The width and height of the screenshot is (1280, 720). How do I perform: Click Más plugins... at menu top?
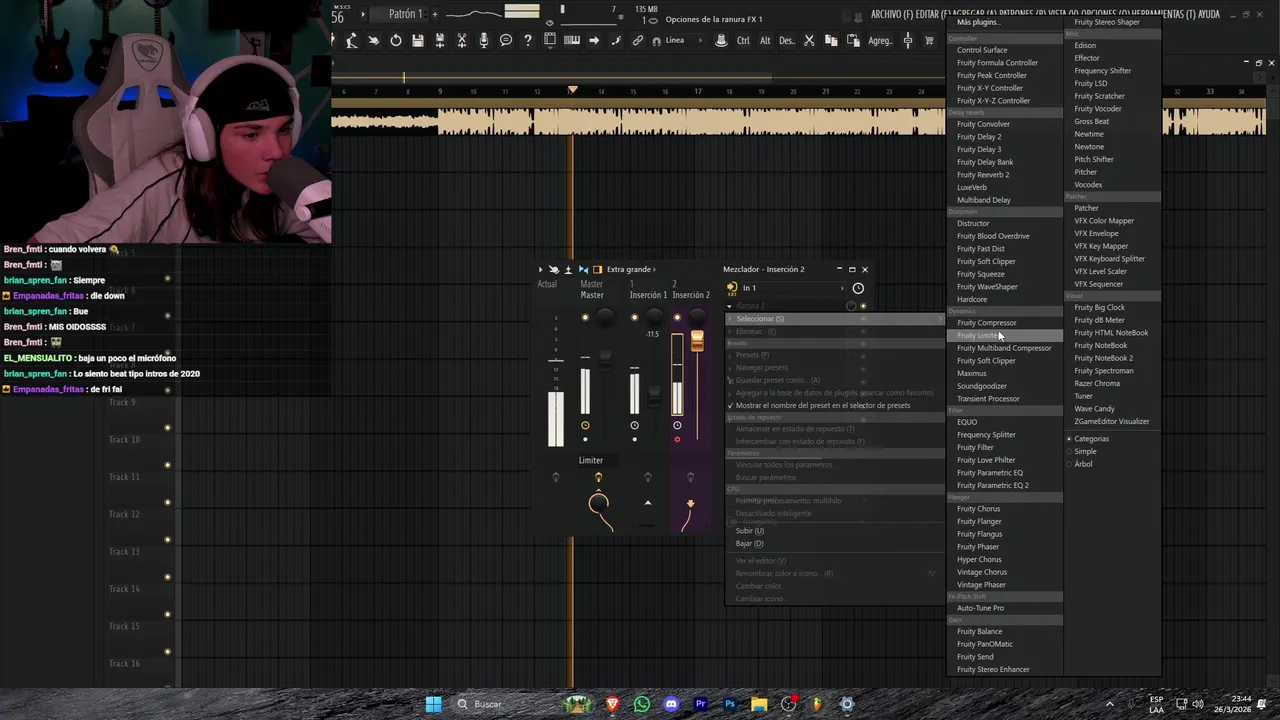point(977,22)
